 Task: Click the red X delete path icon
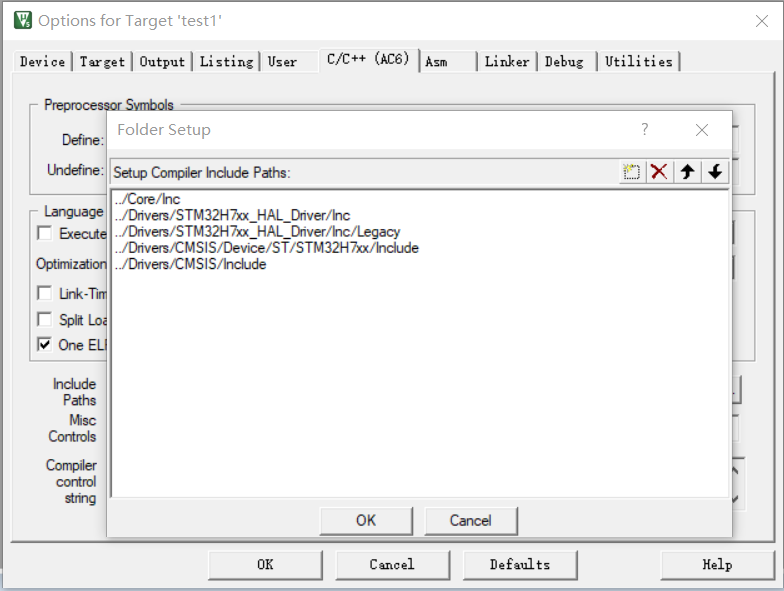(659, 172)
